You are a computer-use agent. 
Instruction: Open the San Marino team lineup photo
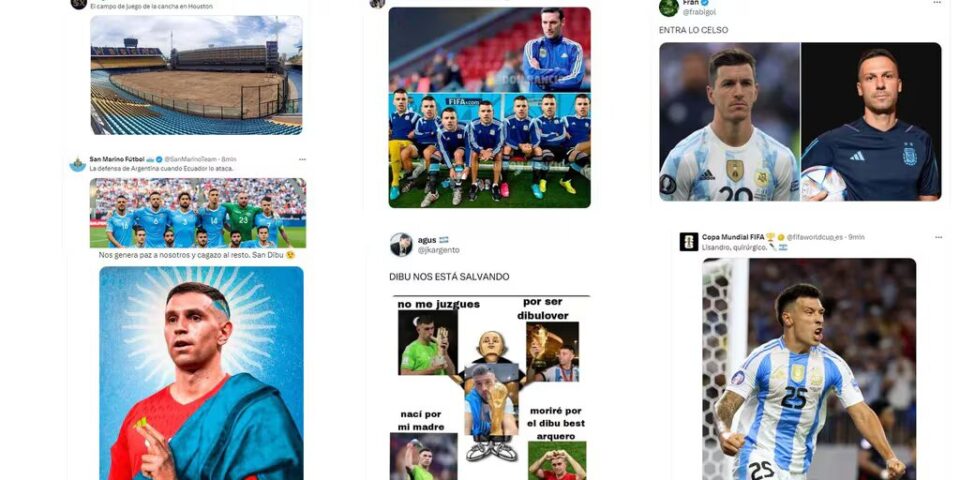(198, 213)
